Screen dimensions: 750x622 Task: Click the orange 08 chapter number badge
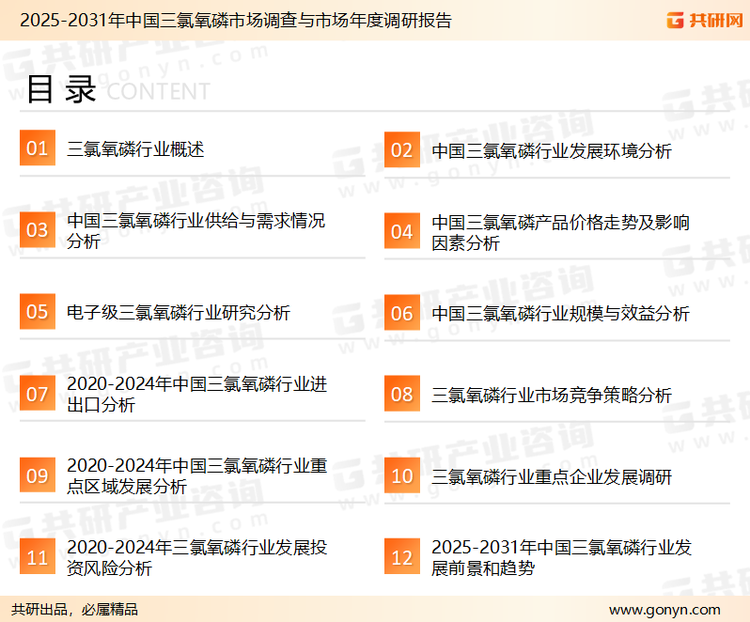click(402, 394)
